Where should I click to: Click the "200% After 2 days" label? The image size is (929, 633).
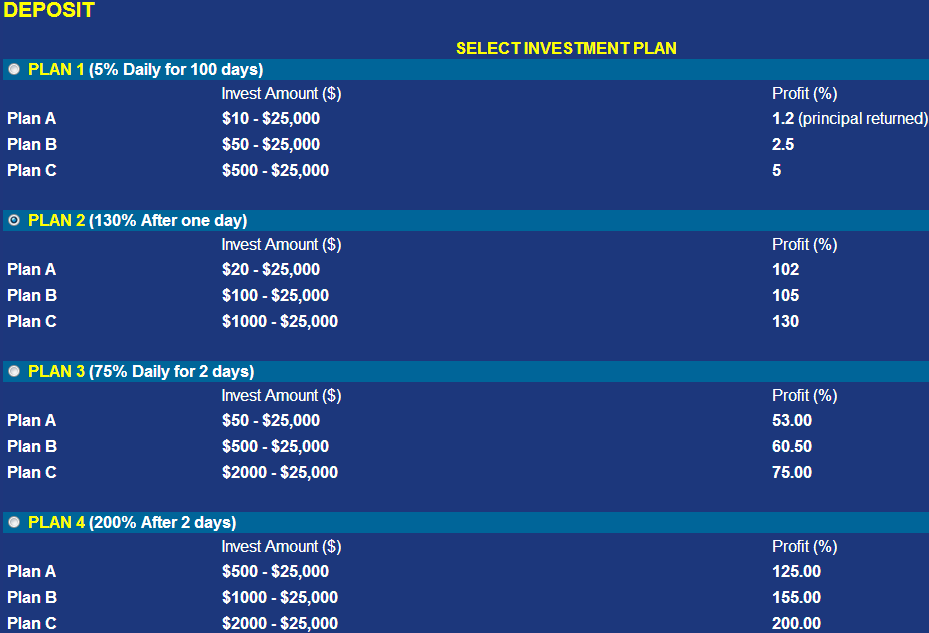pyautogui.click(x=163, y=522)
